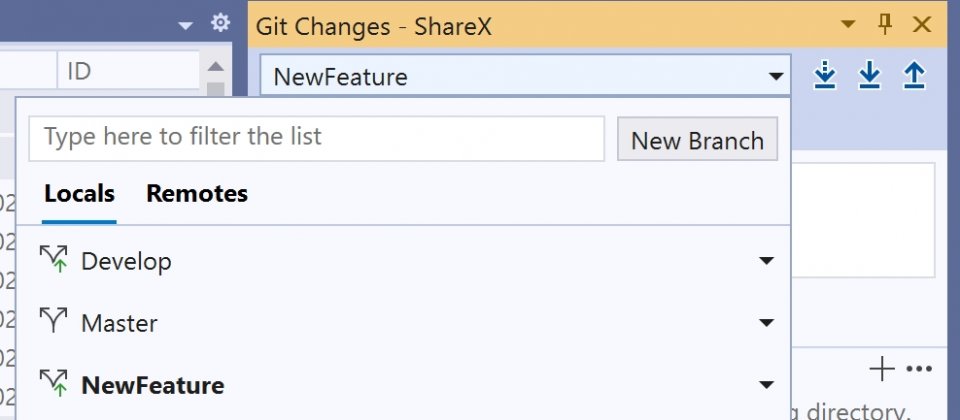Switch to the Remotes tab
Viewport: 960px width, 420px height.
click(197, 193)
